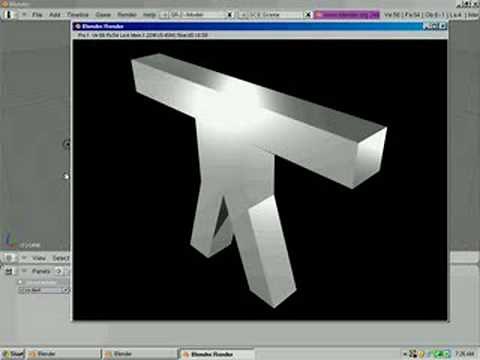Switch to second Blender taskbar button
480x360 pixels.
pyautogui.click(x=139, y=354)
